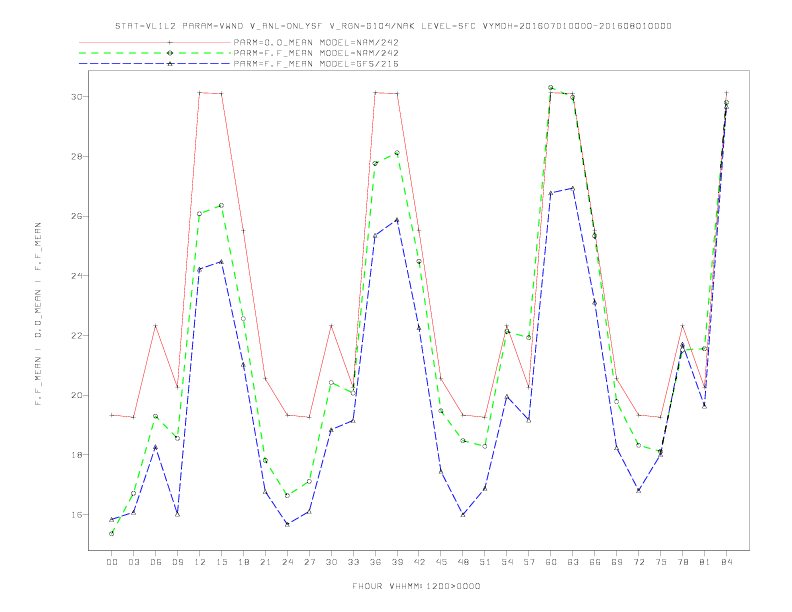Screen dimensions: 792x612
Task: Click x-axis tick label 21
Action: (265, 562)
